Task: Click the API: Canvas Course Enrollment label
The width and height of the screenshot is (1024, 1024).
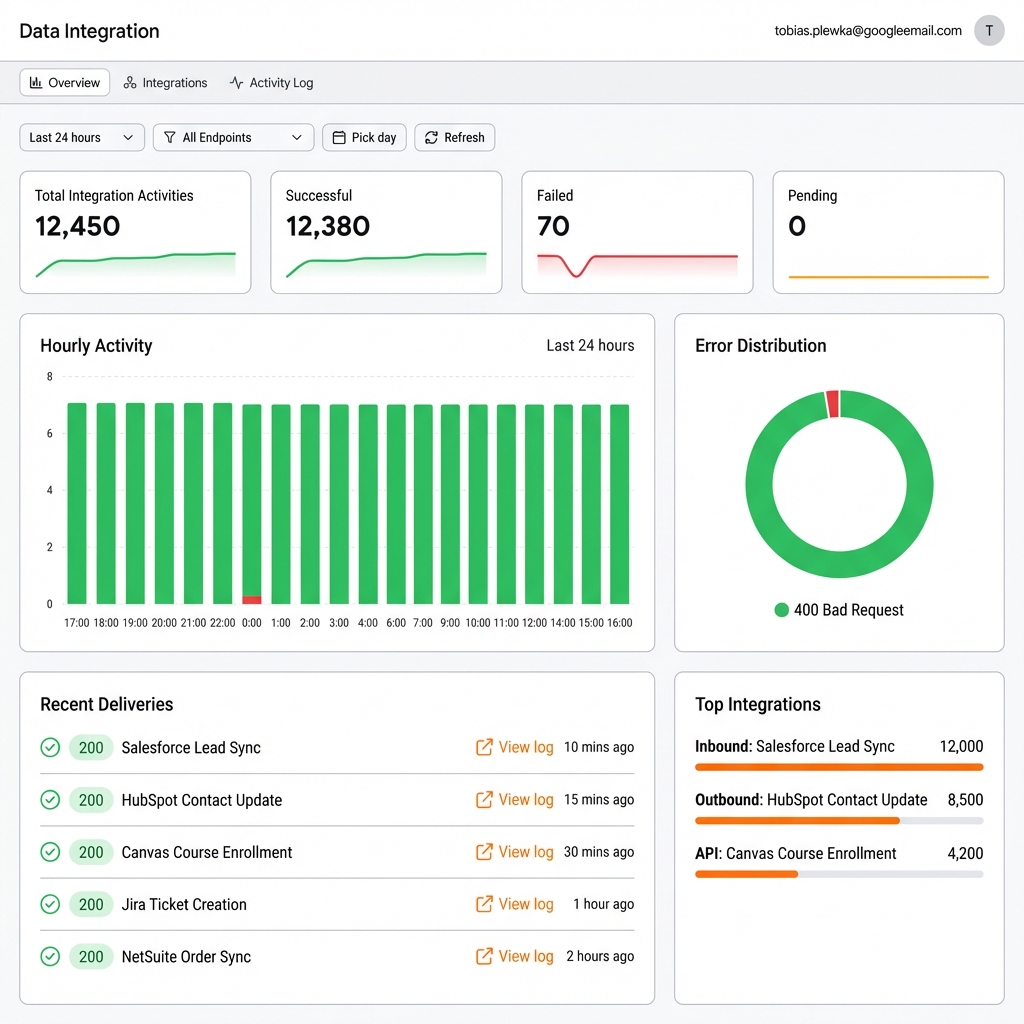Action: pos(795,854)
